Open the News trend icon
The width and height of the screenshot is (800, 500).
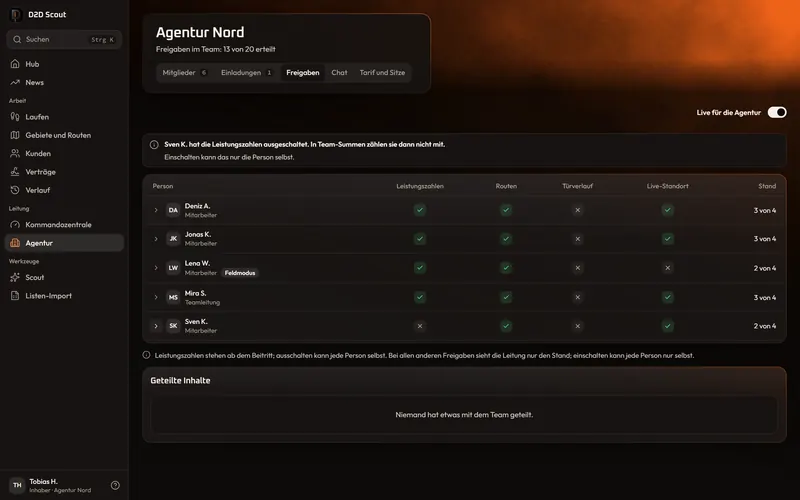coord(15,82)
